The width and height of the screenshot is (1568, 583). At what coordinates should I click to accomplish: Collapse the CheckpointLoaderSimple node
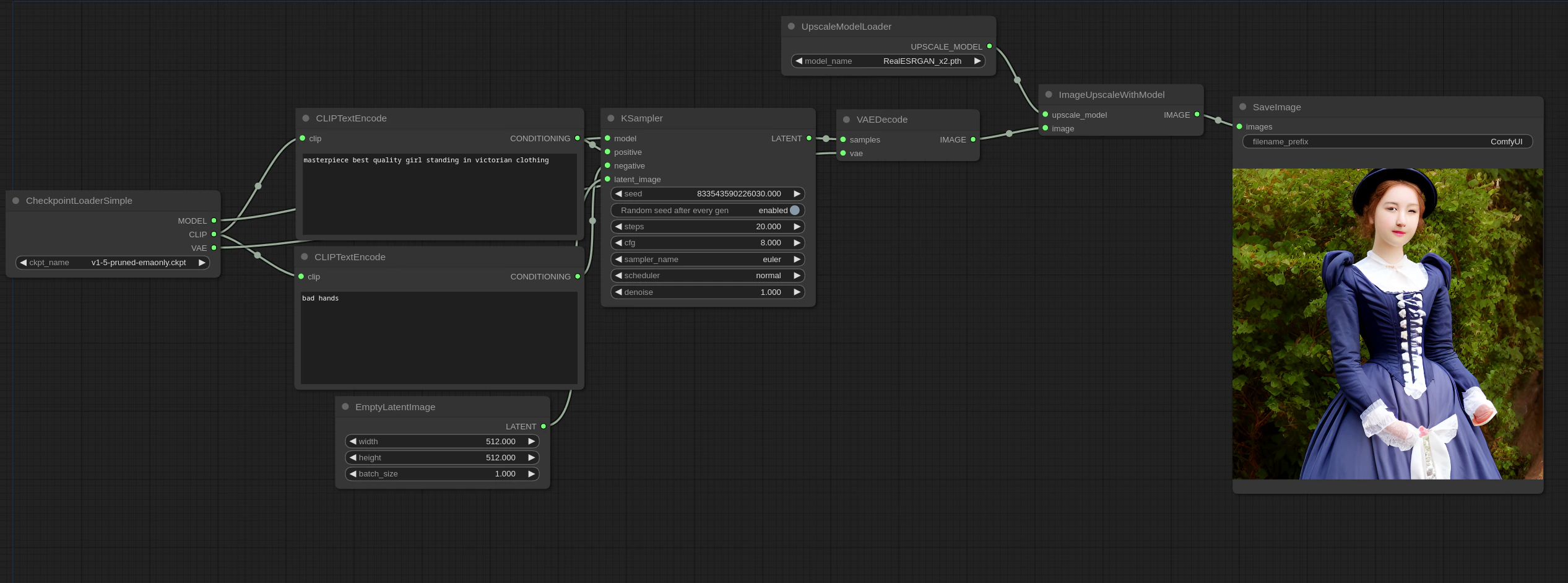pyautogui.click(x=15, y=200)
